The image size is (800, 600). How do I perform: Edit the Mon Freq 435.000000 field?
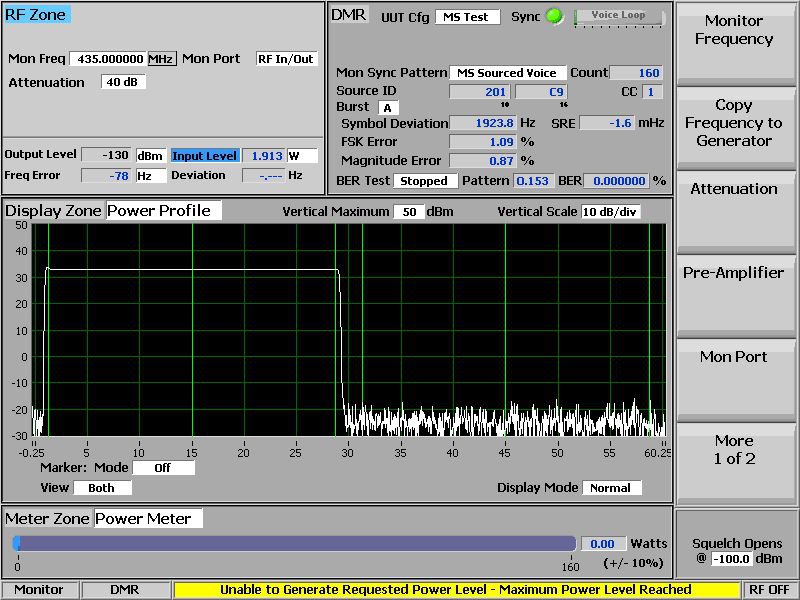pyautogui.click(x=109, y=59)
